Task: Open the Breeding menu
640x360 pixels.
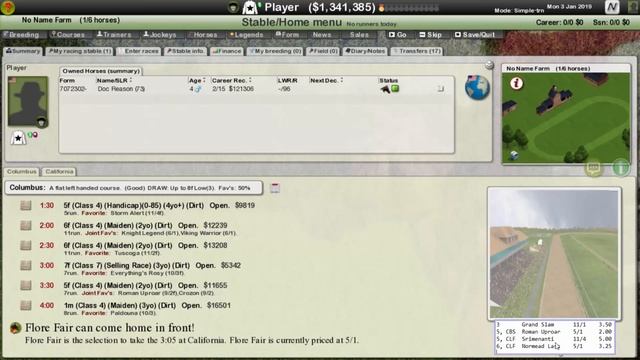Action: click(x=21, y=35)
